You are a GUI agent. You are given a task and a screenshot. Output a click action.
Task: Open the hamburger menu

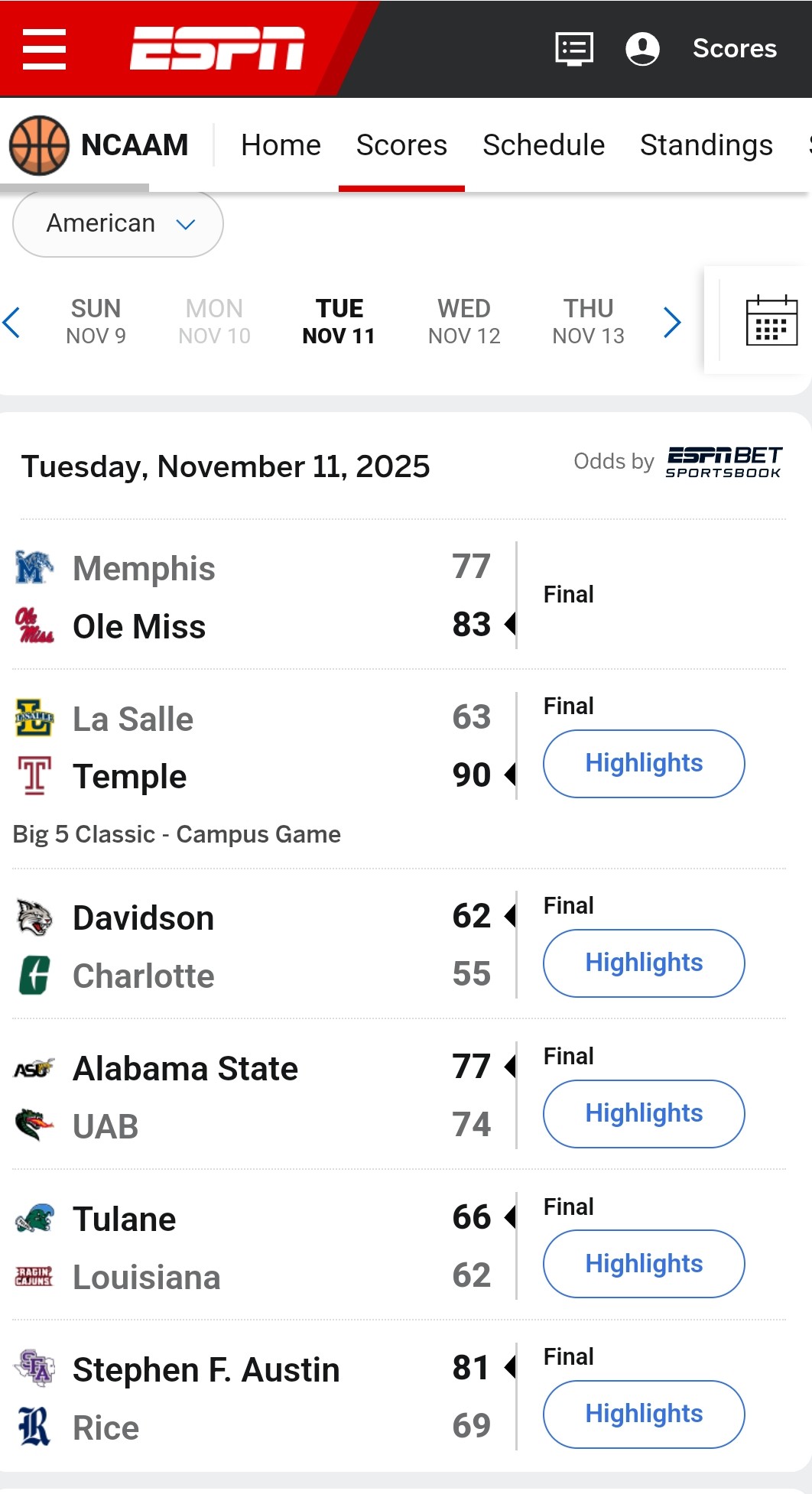pyautogui.click(x=44, y=49)
